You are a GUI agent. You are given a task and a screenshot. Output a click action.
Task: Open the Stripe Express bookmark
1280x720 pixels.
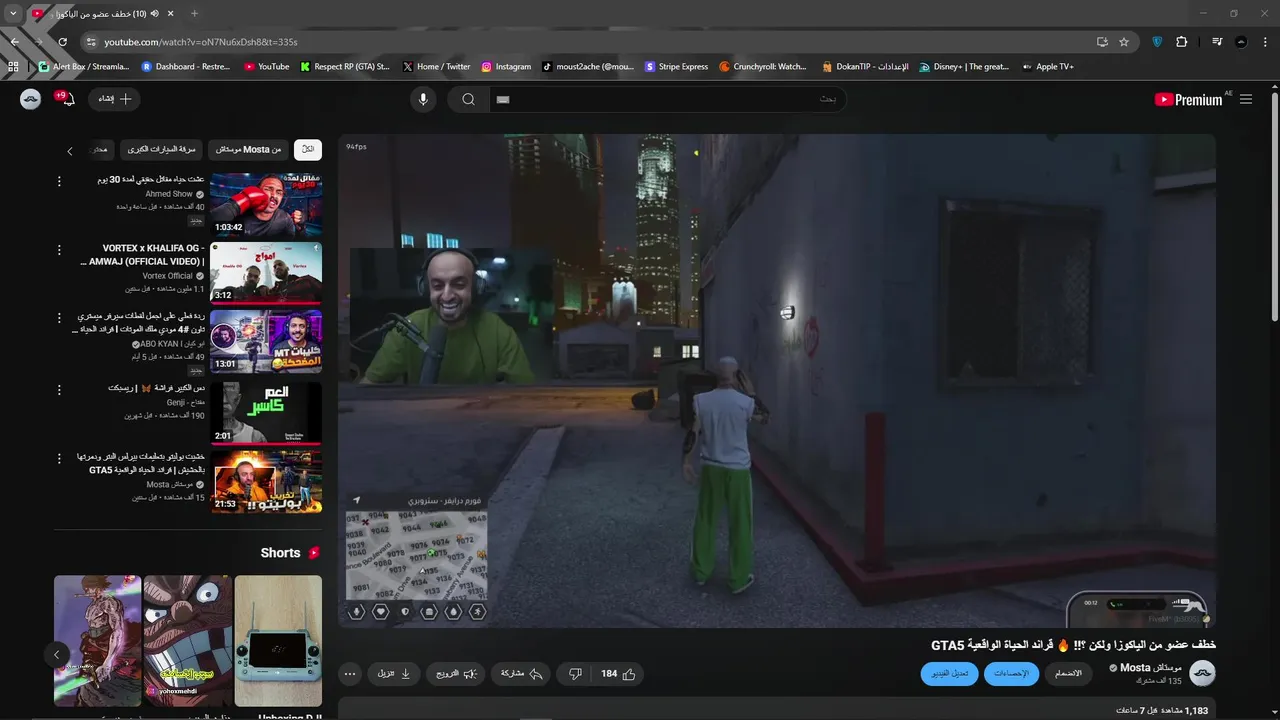(x=676, y=67)
